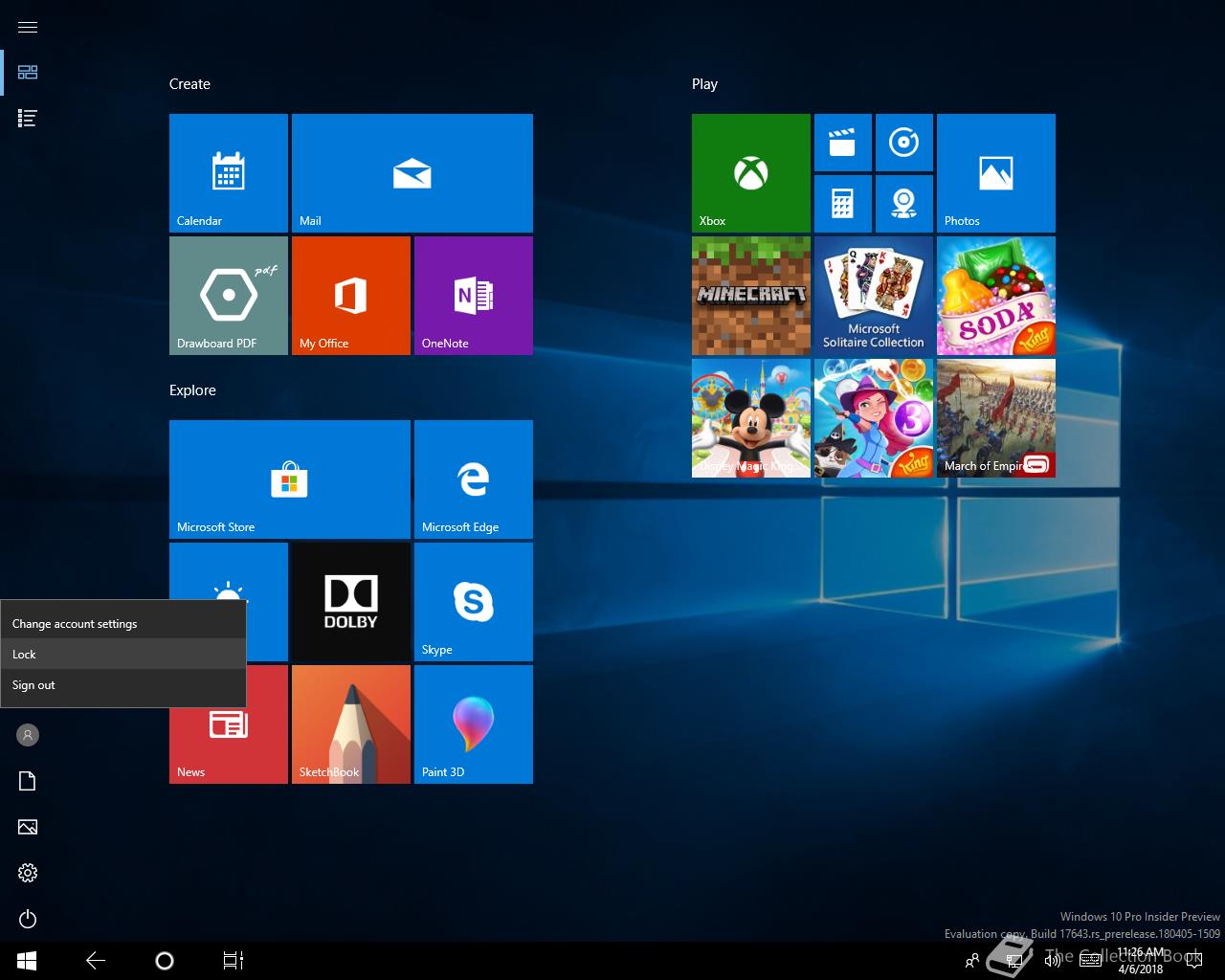
Task: Launch Minecraft tile
Action: pyautogui.click(x=751, y=296)
